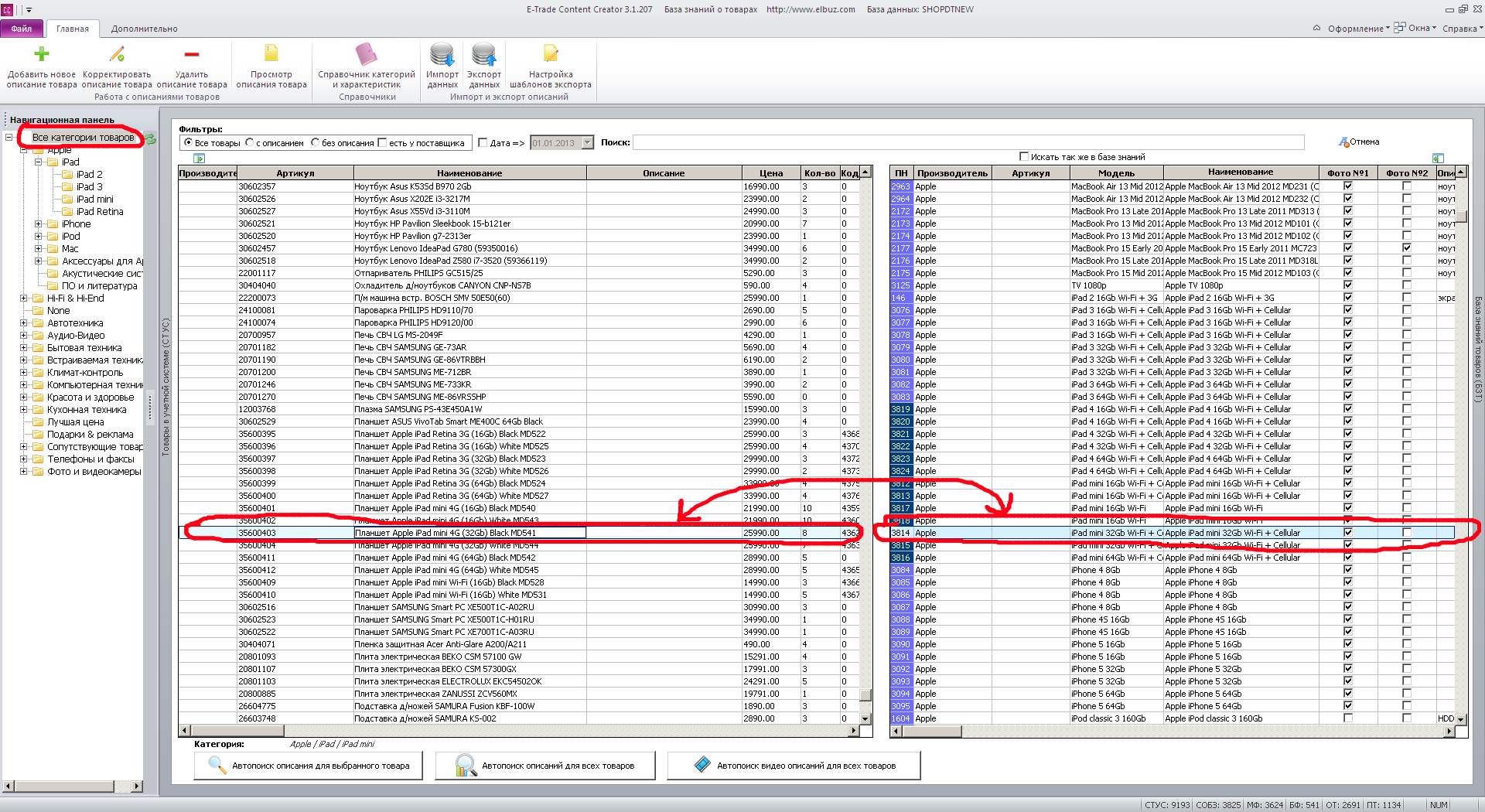Screen dimensions: 1485x812
Task: Enable the есть у поставщика checkbox
Action: pos(382,143)
